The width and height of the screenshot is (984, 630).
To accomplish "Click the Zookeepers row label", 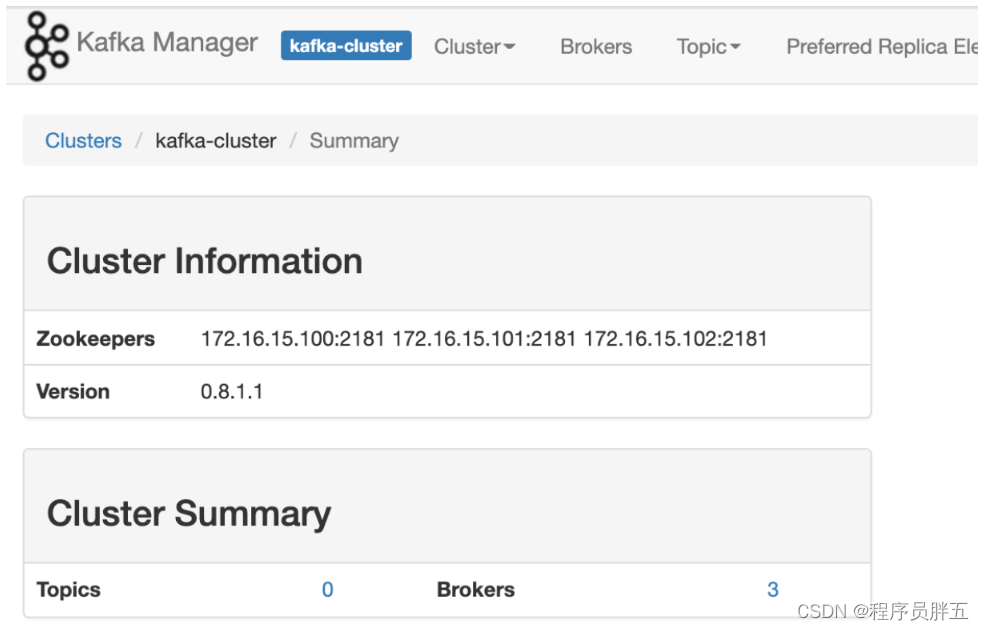I will tap(95, 339).
